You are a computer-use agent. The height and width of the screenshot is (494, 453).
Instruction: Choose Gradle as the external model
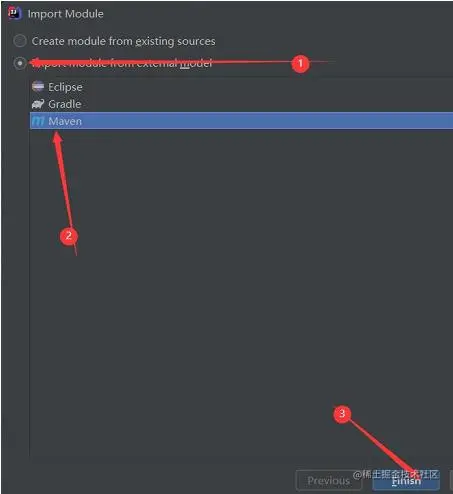tap(65, 104)
